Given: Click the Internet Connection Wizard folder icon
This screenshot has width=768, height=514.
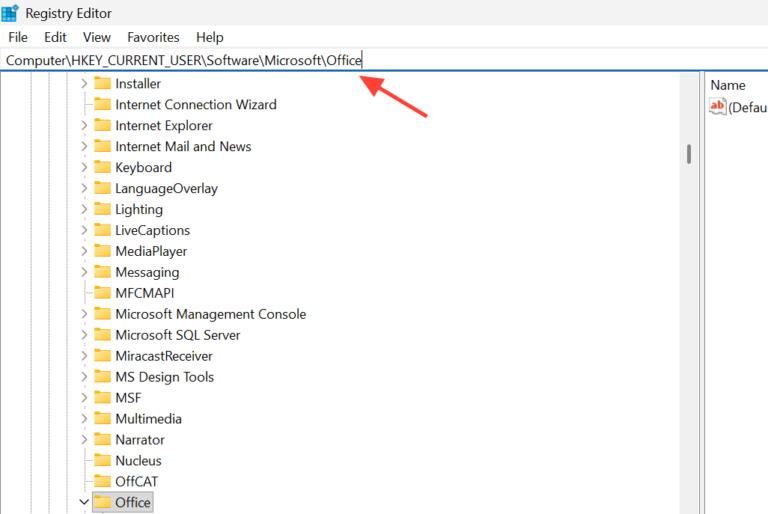Looking at the screenshot, I should point(102,104).
